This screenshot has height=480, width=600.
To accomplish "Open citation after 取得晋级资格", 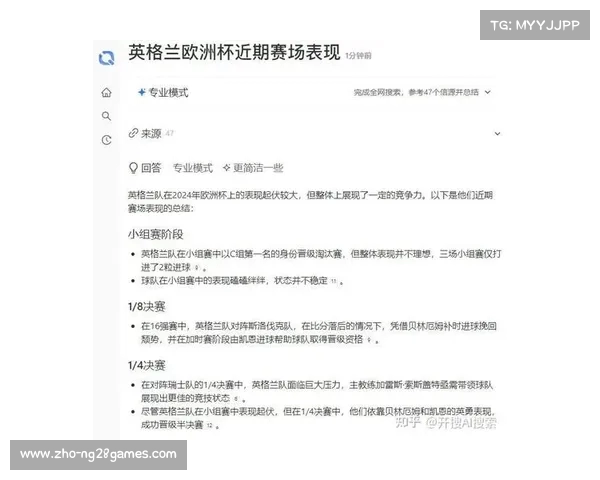I will (369, 340).
